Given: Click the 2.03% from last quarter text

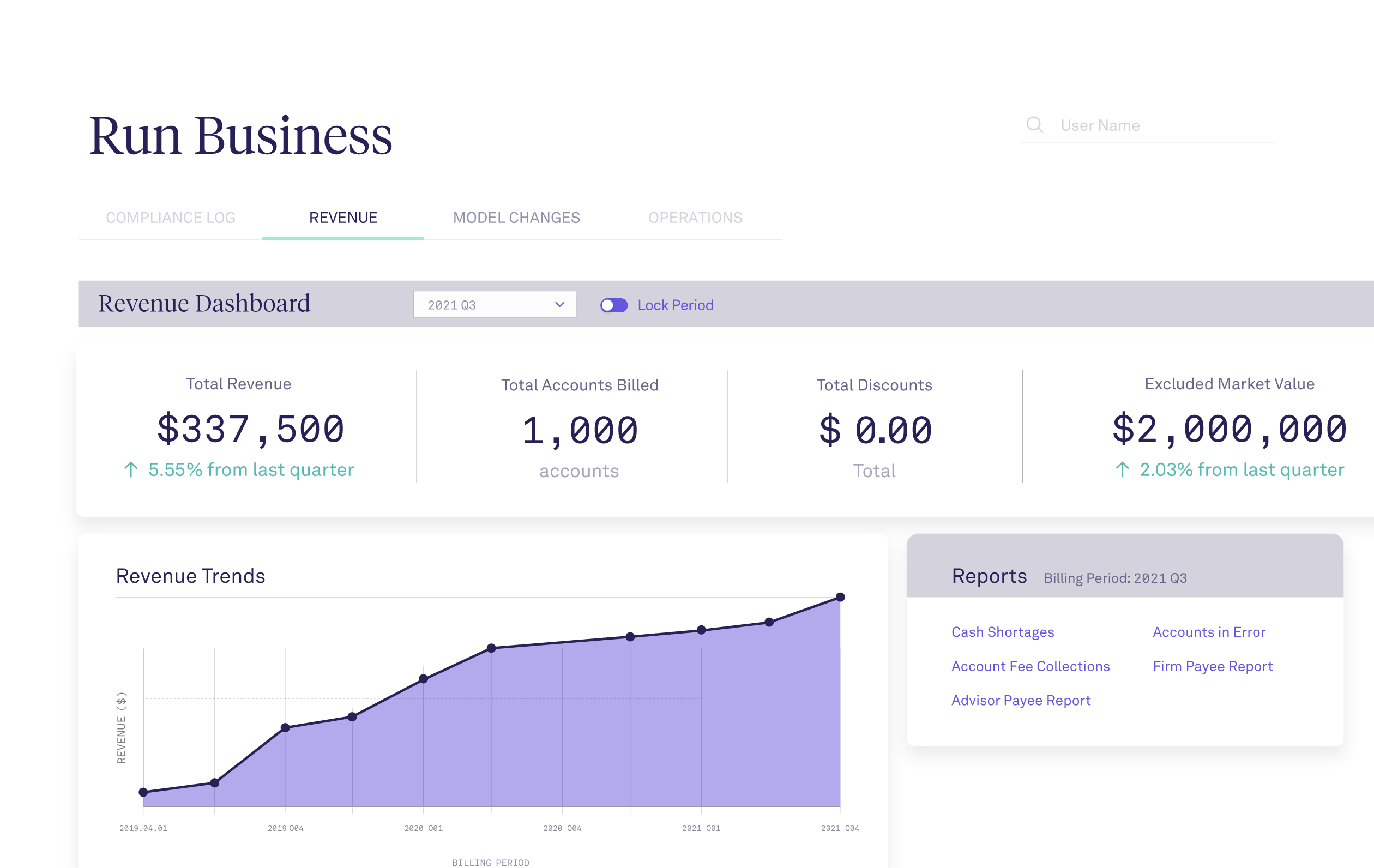Looking at the screenshot, I should tap(1242, 469).
